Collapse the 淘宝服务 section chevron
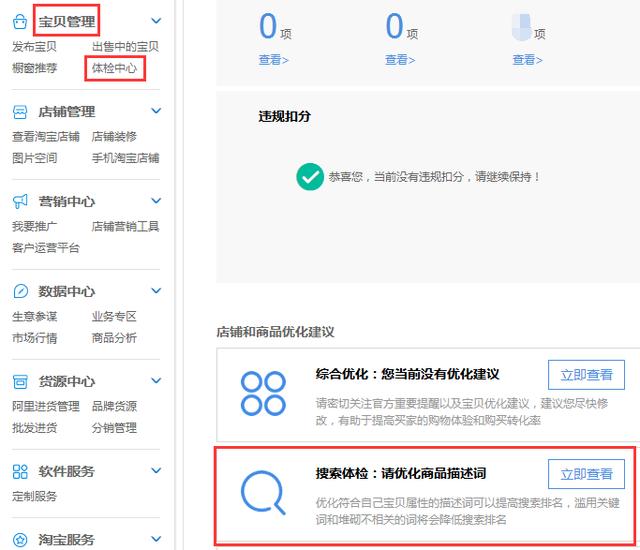Screen dimensions: 640x550 click(x=156, y=539)
